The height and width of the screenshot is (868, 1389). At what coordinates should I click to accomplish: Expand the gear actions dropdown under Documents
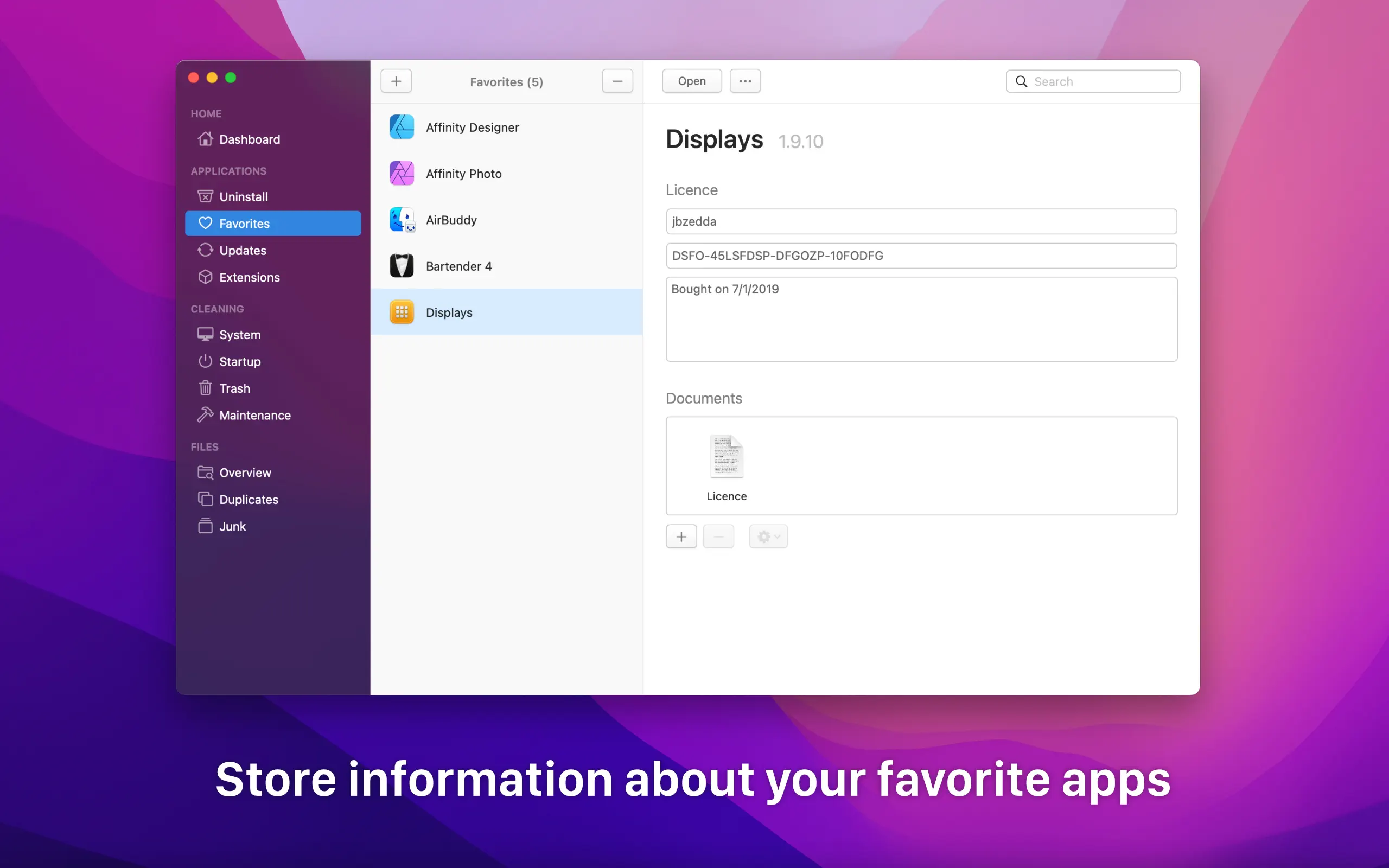(768, 536)
